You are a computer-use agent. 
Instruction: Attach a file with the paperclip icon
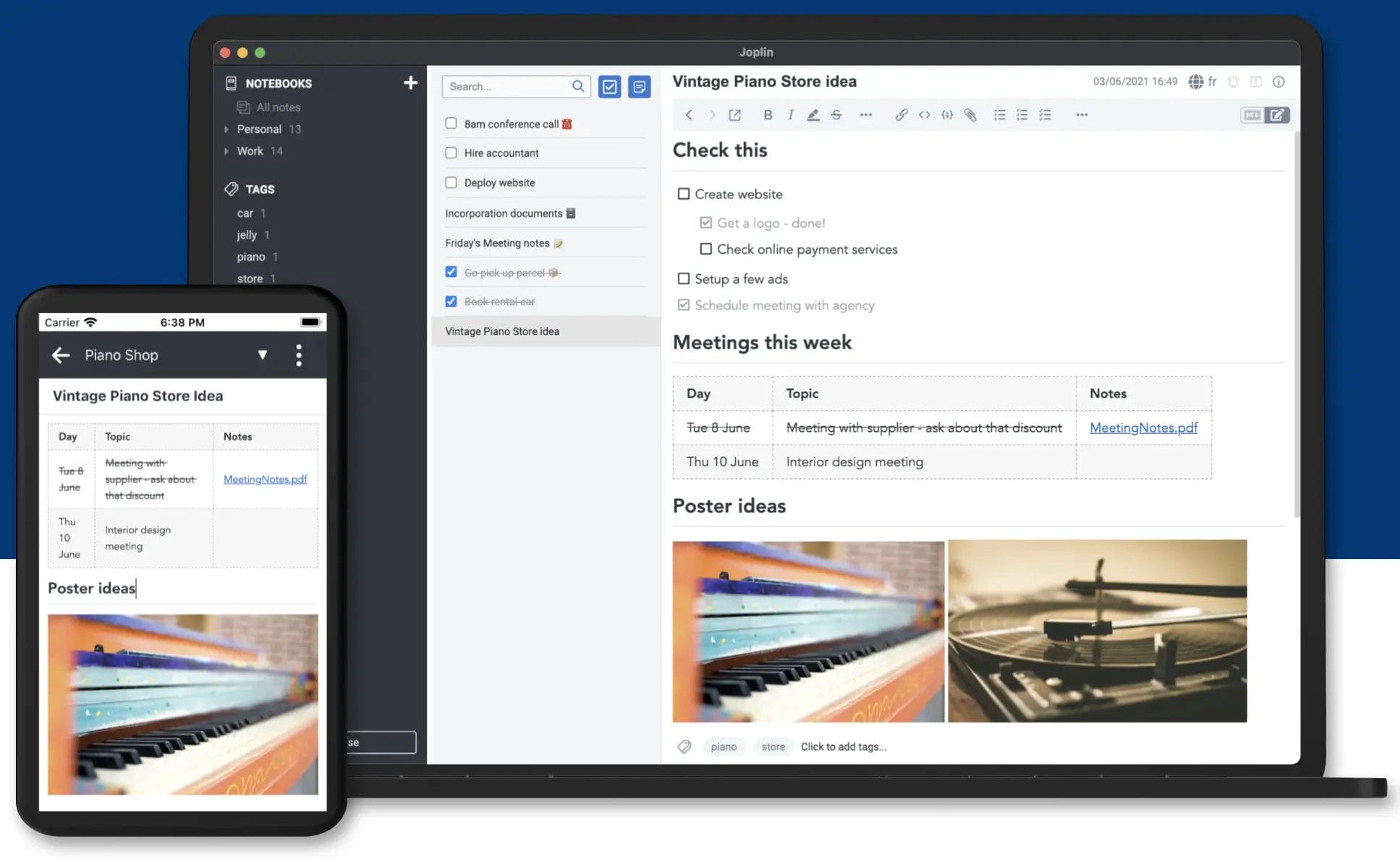[971, 114]
